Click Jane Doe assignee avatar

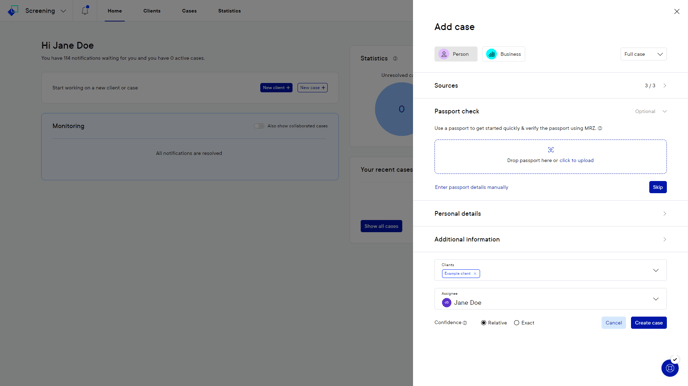[446, 303]
